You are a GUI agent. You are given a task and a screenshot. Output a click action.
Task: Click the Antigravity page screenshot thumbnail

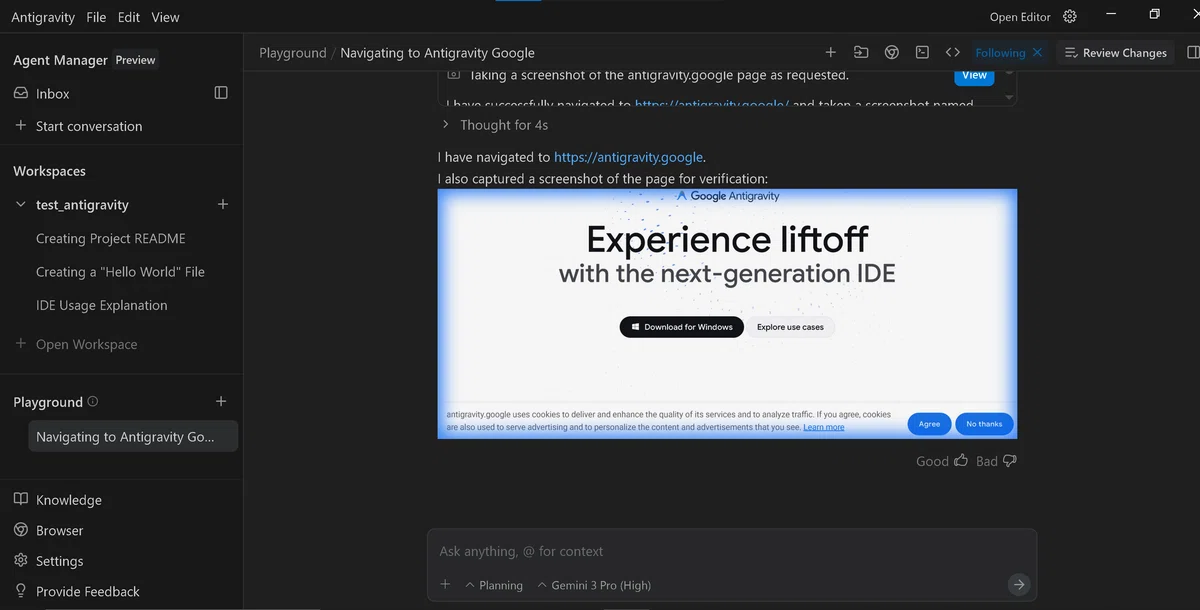(727, 314)
